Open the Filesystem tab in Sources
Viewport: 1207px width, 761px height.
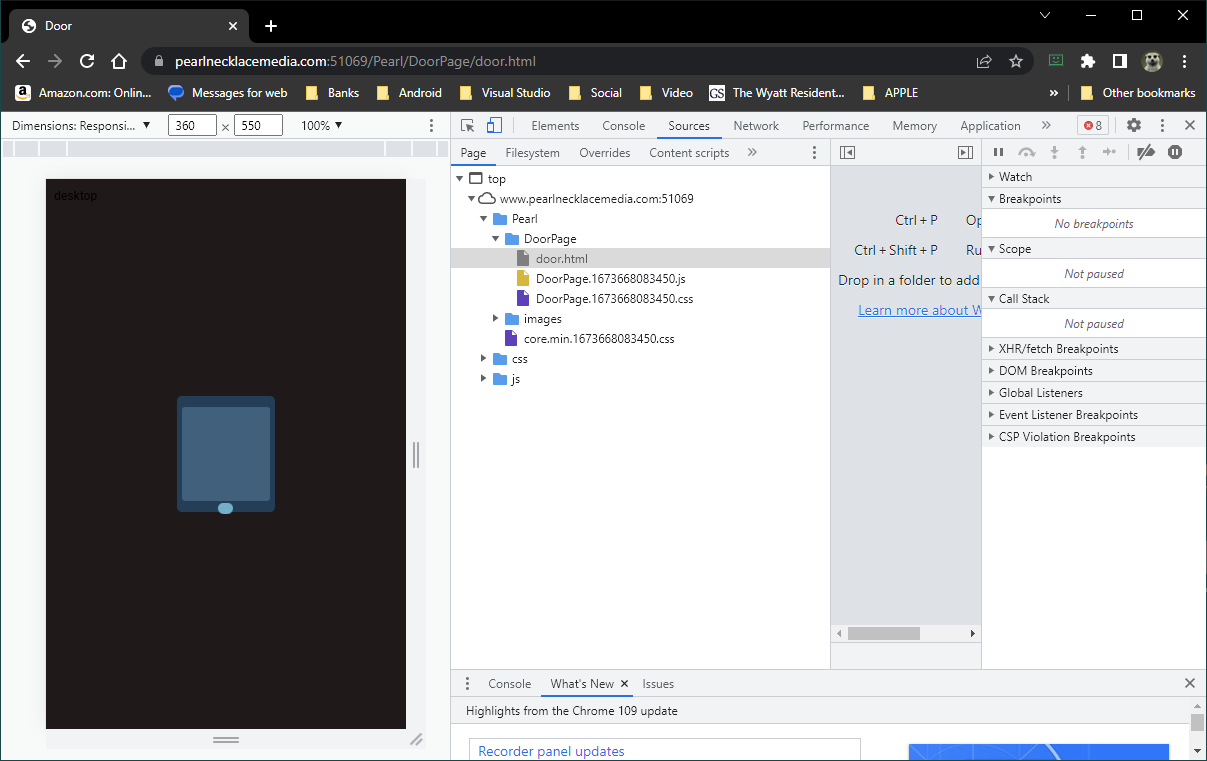click(x=532, y=153)
